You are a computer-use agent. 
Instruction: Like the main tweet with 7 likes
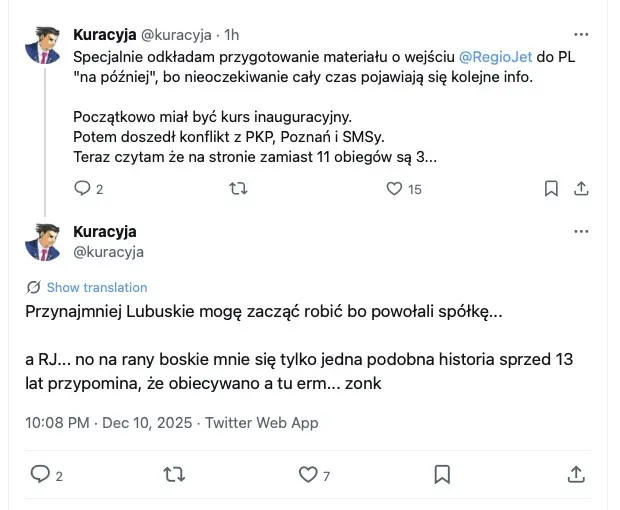coord(308,474)
